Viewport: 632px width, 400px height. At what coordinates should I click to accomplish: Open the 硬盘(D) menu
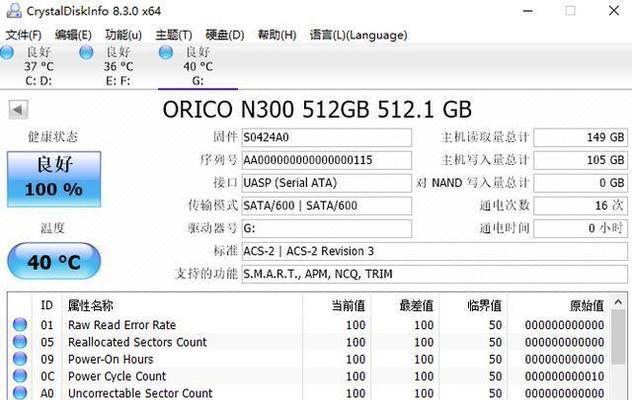225,35
